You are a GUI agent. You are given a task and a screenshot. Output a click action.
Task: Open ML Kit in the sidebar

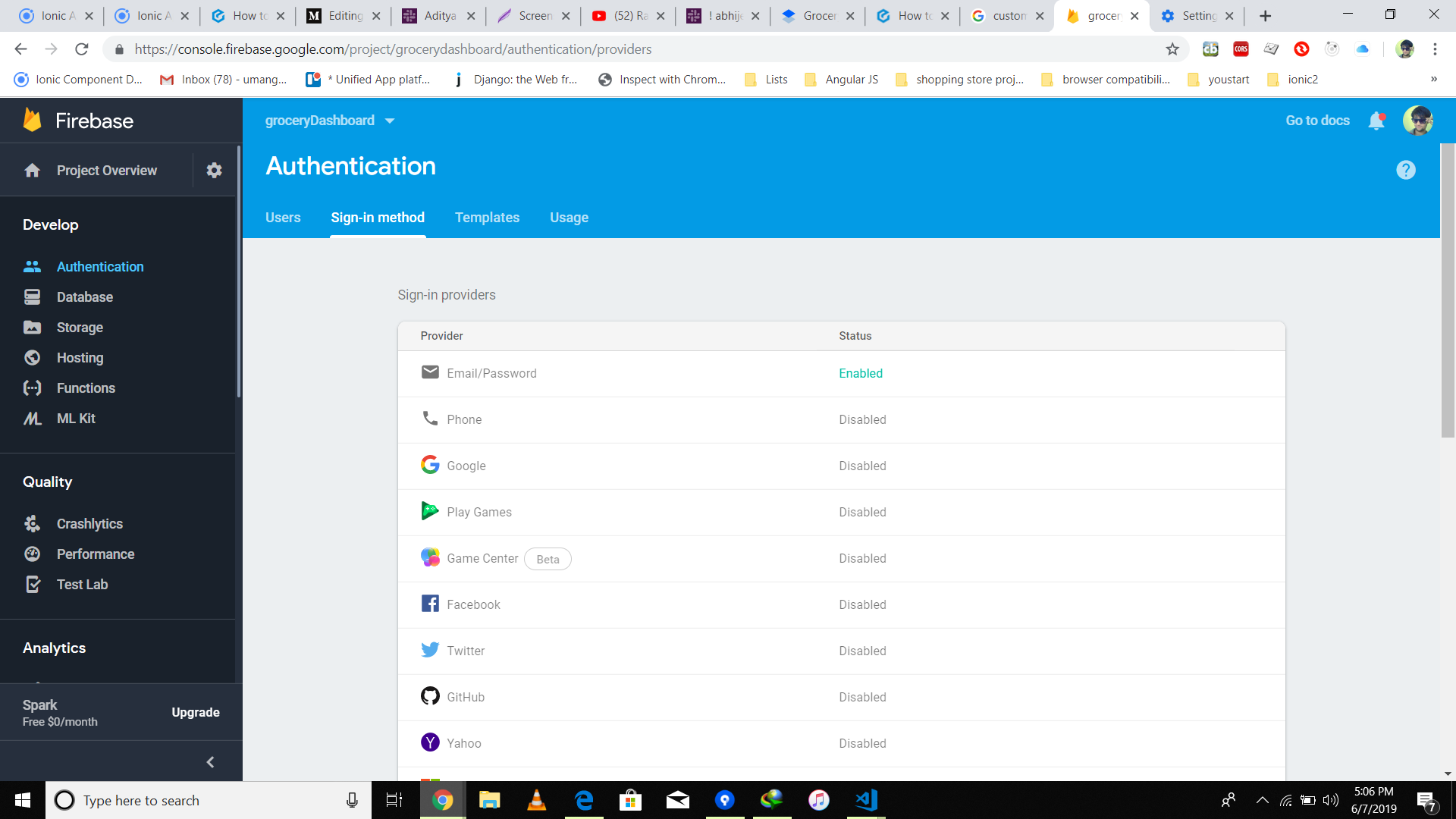point(76,419)
